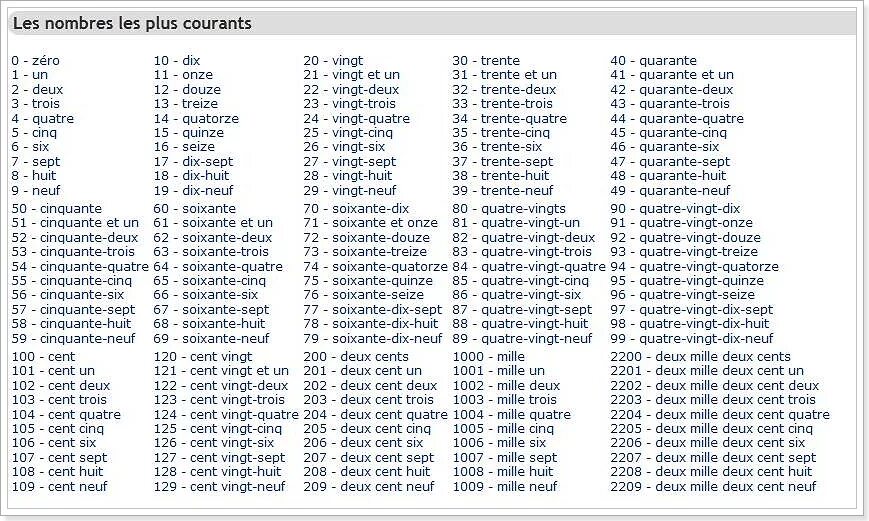Click the line '60 - soixante'
869x521 pixels.
point(195,208)
